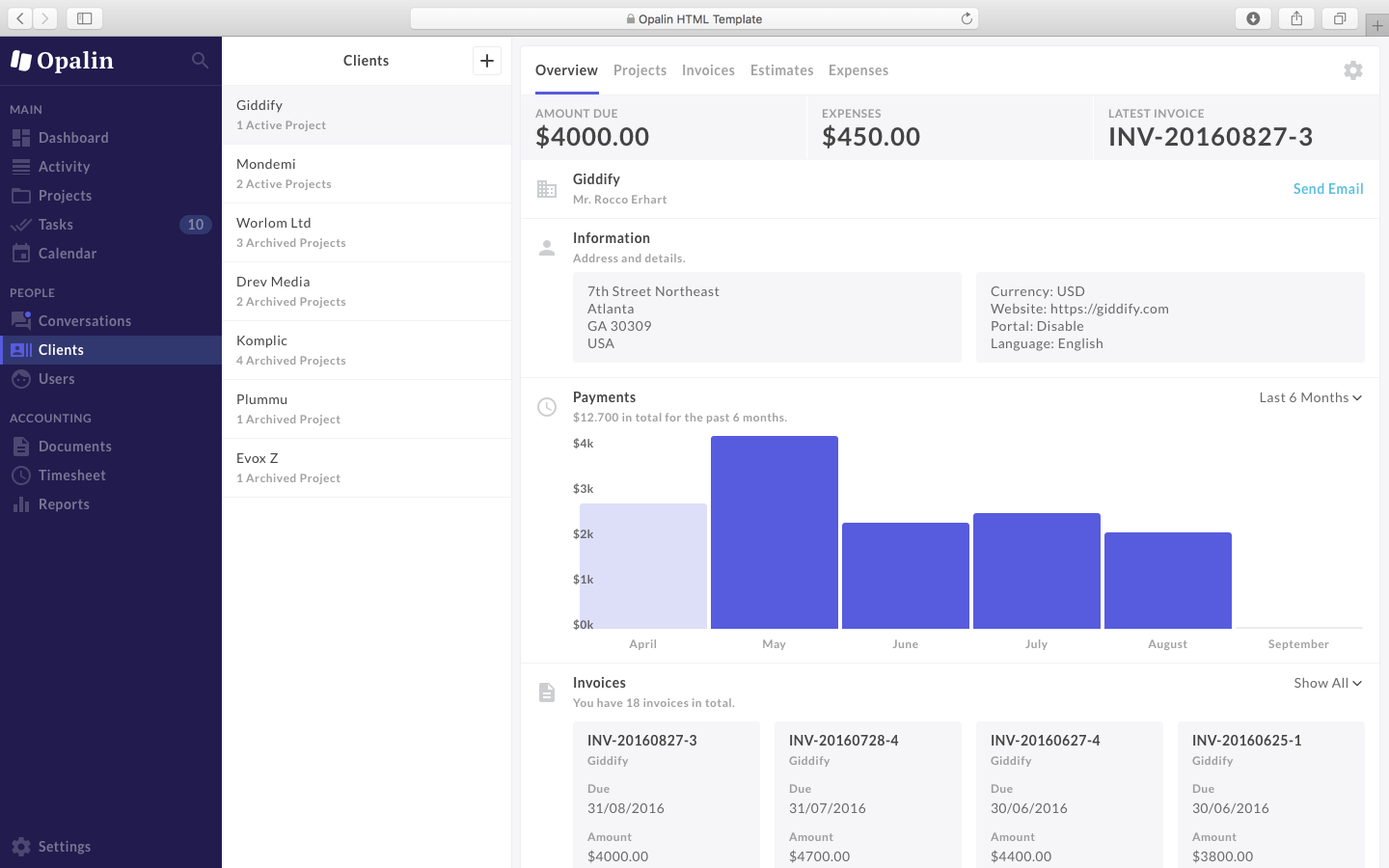View the Reports section
Screen dimensions: 1389x868
pyautogui.click(x=64, y=503)
